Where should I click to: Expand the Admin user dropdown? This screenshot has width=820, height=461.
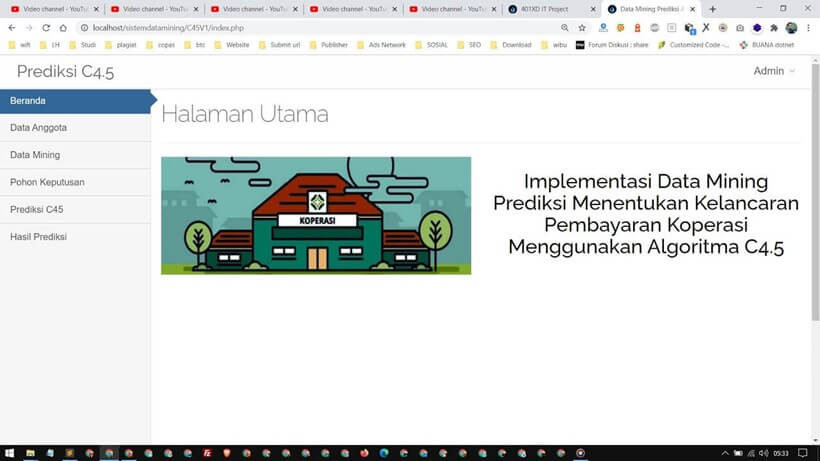774,71
